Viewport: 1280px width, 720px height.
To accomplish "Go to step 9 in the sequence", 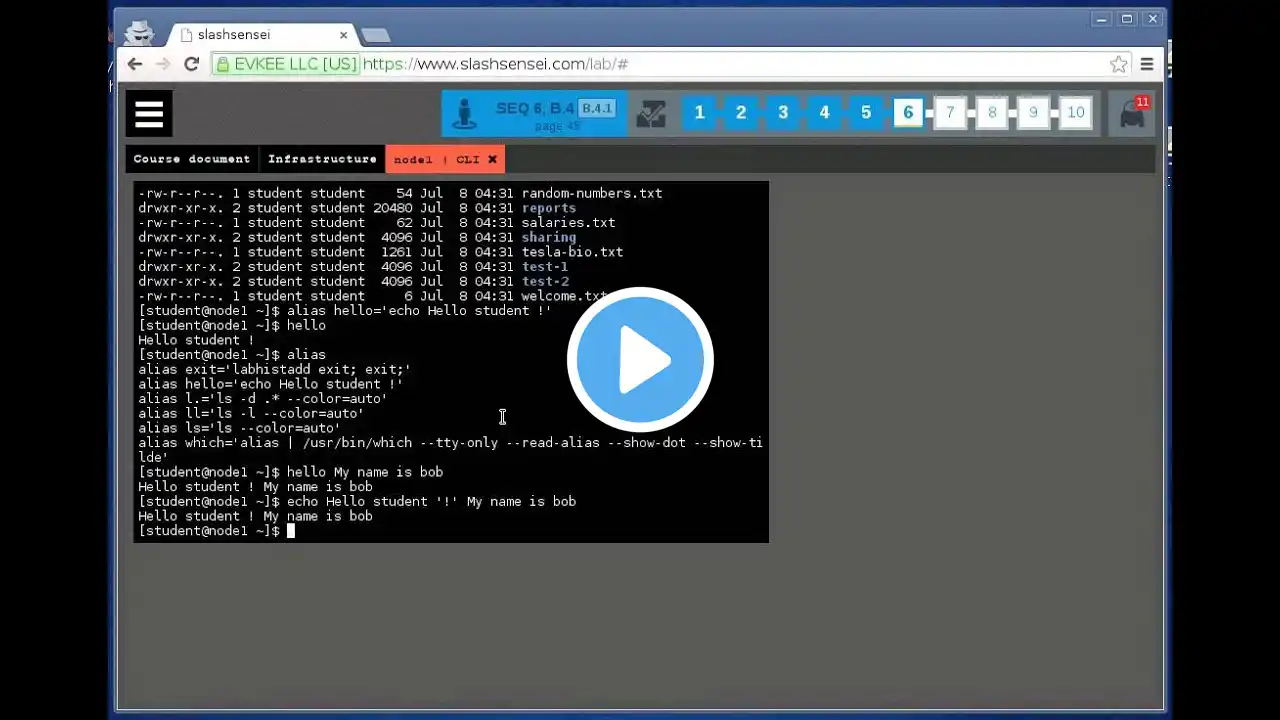I will 1034,113.
